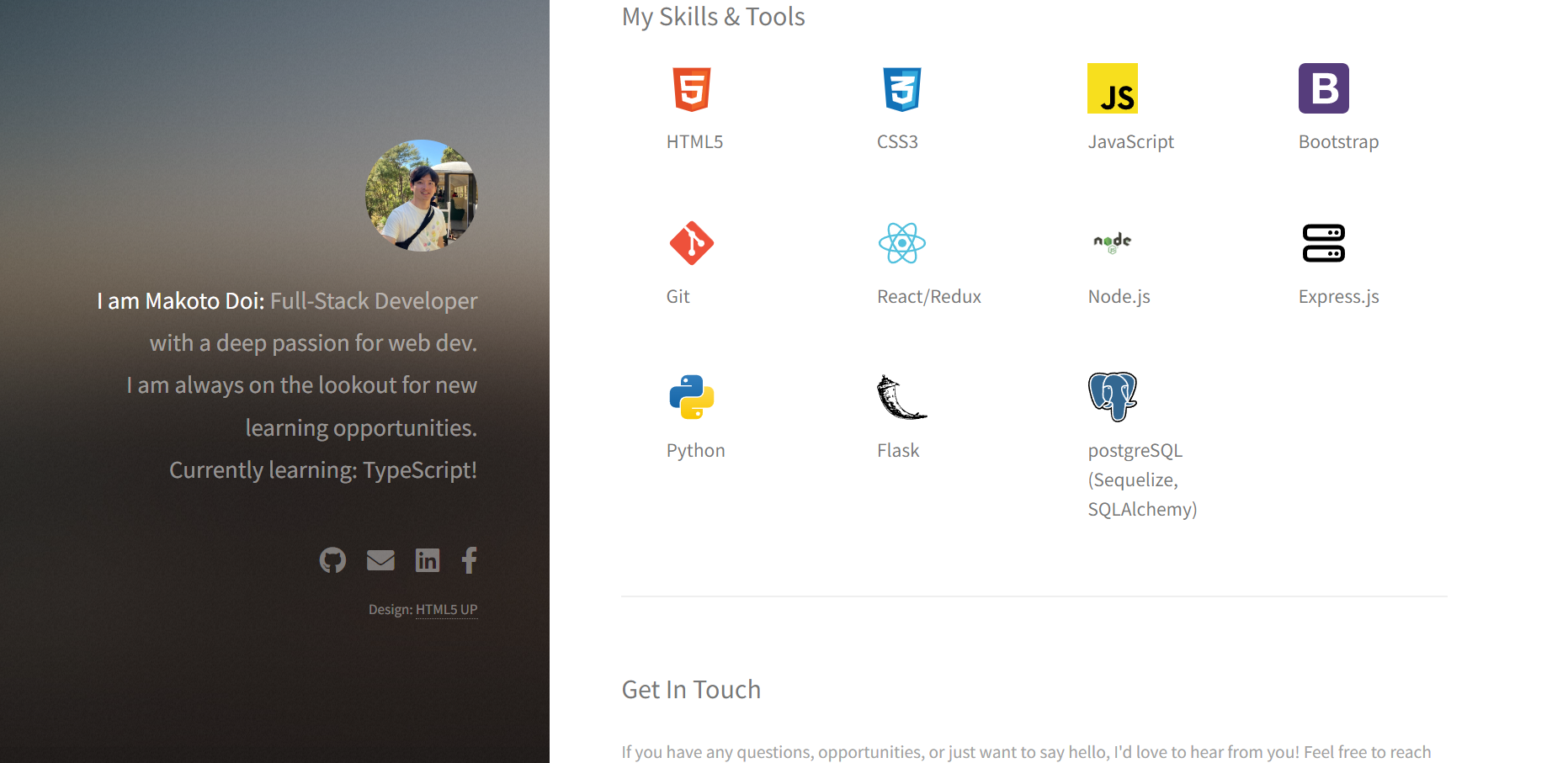This screenshot has height=763, width=1568.
Task: Click the purple Bootstrap B icon
Action: coord(1324,88)
